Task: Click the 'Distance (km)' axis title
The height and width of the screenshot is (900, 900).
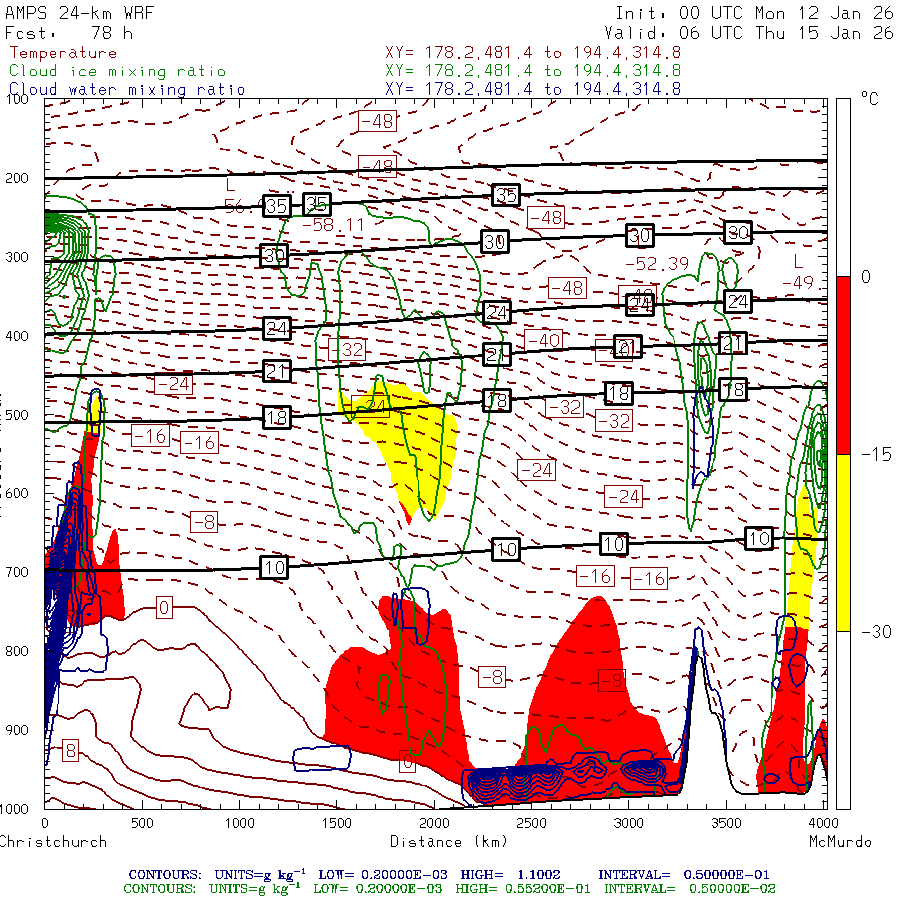Action: click(449, 841)
